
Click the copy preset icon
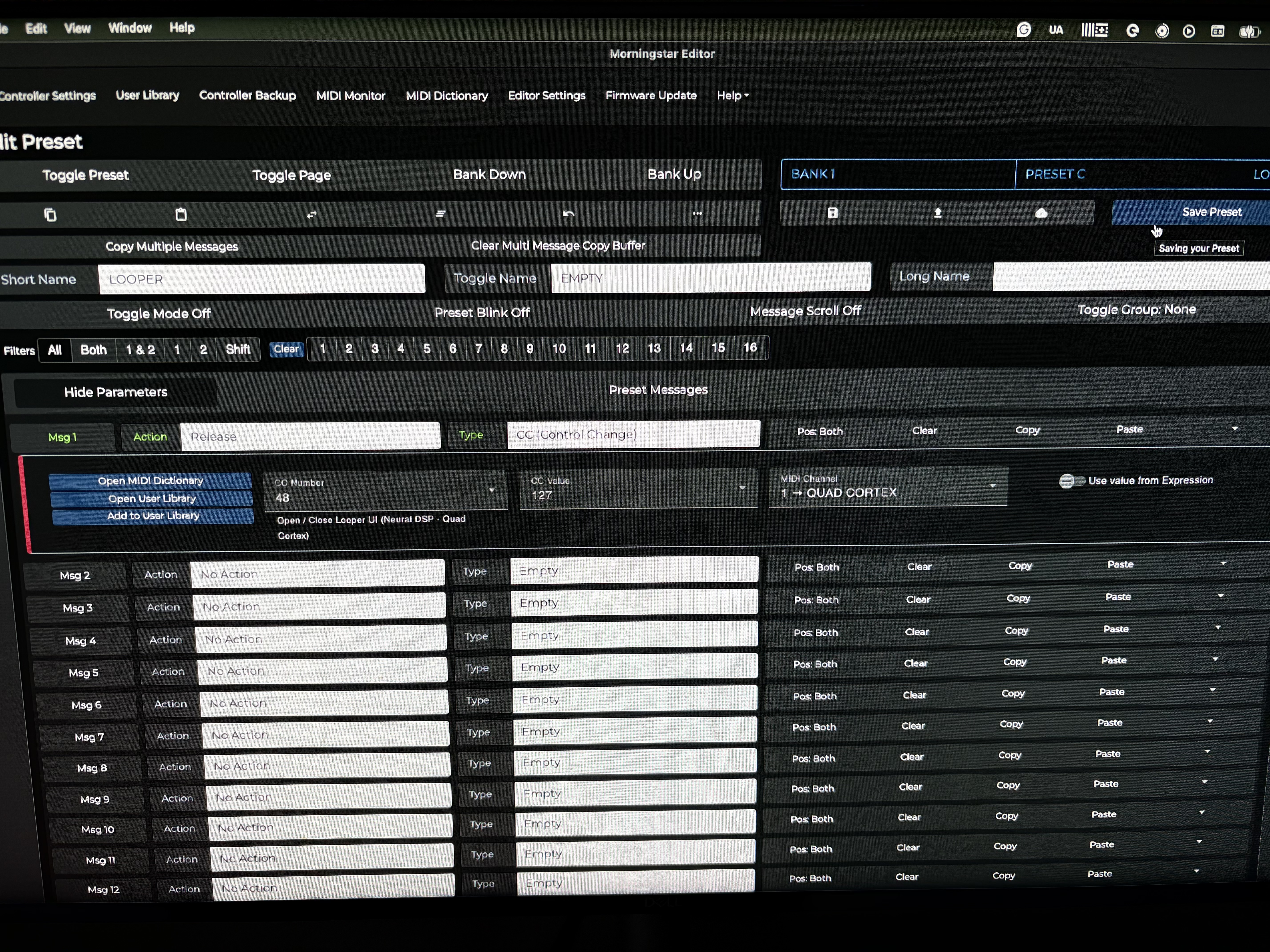50,215
